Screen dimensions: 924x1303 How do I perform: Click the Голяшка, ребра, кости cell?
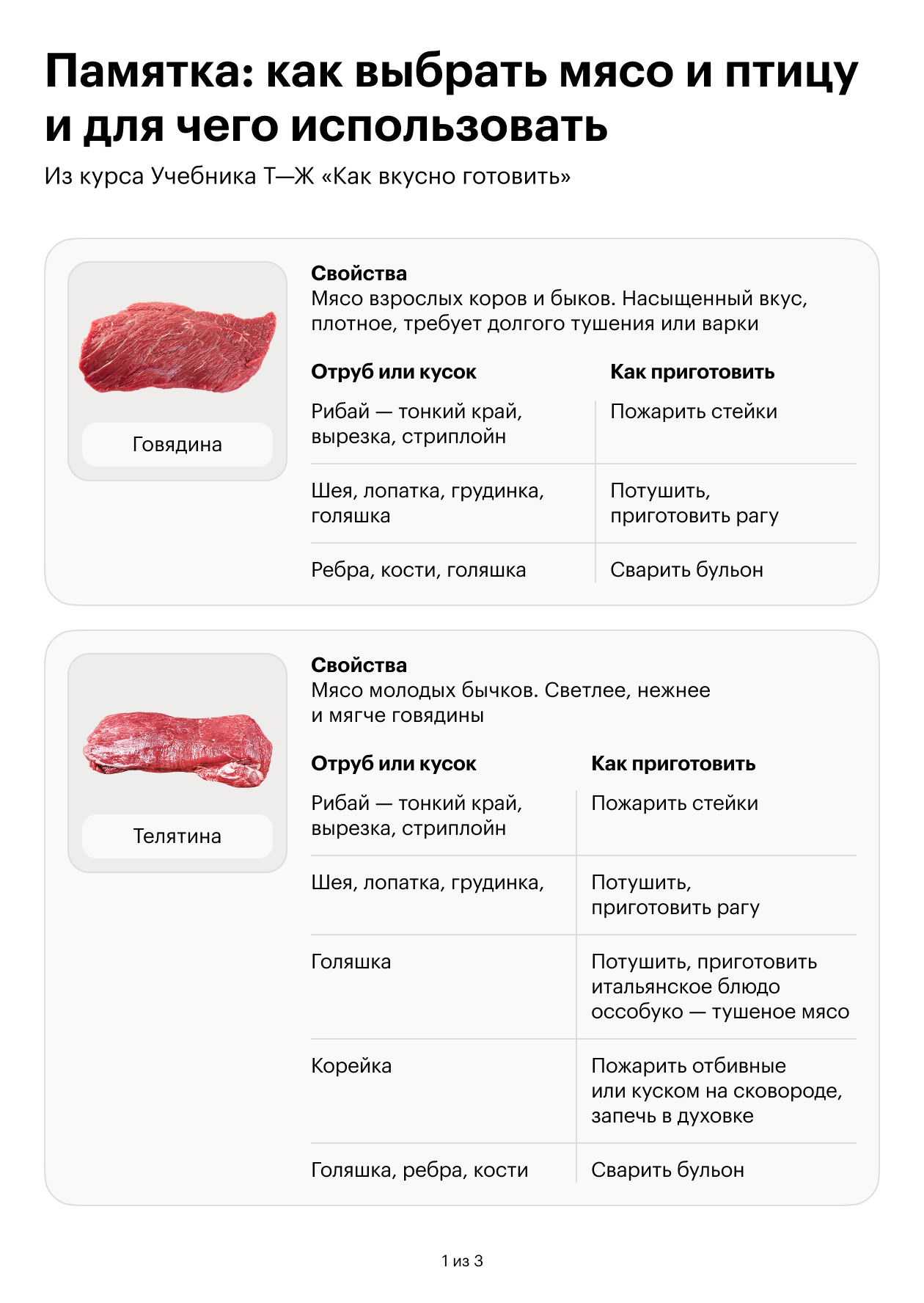click(x=419, y=1170)
